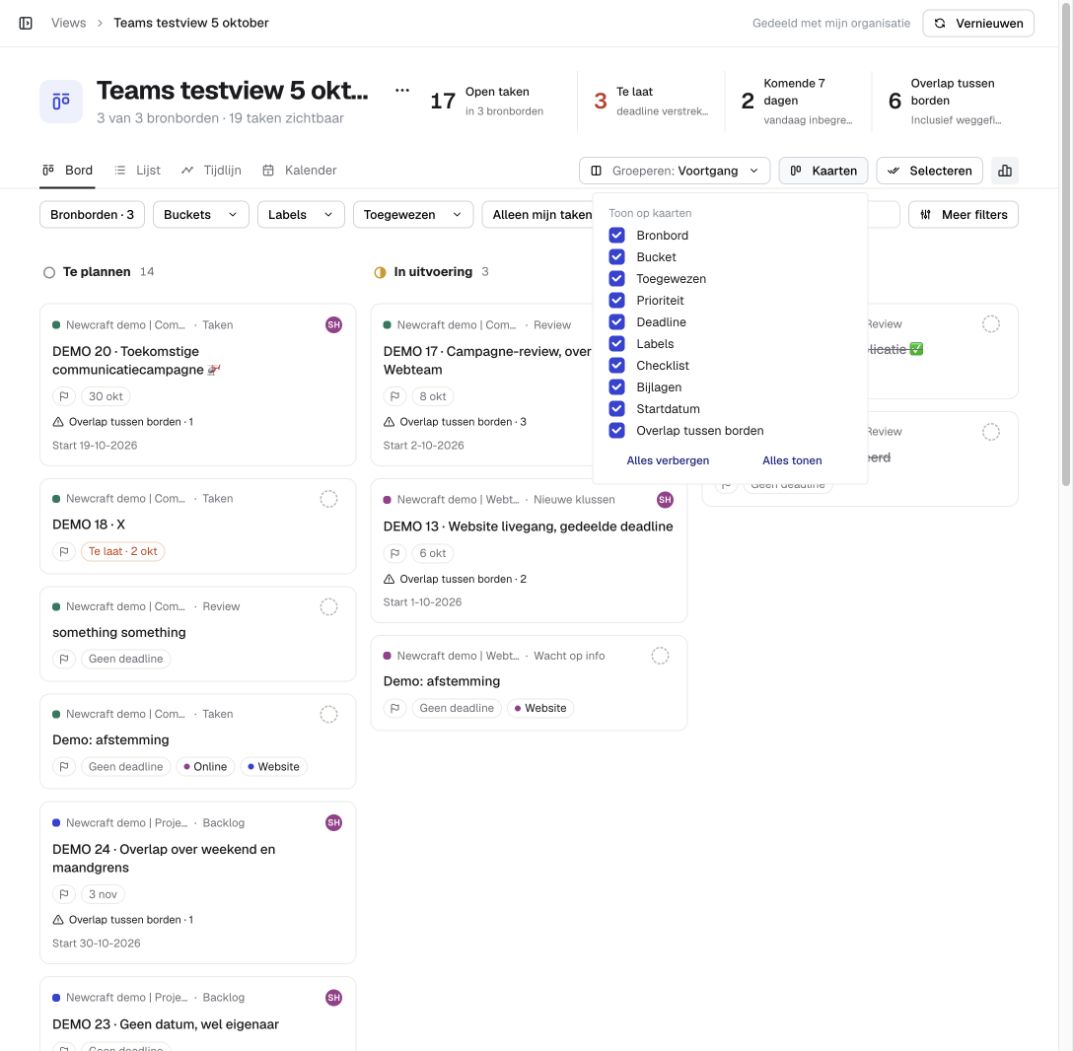
Task: Open the Kaarten display options
Action: pos(823,170)
